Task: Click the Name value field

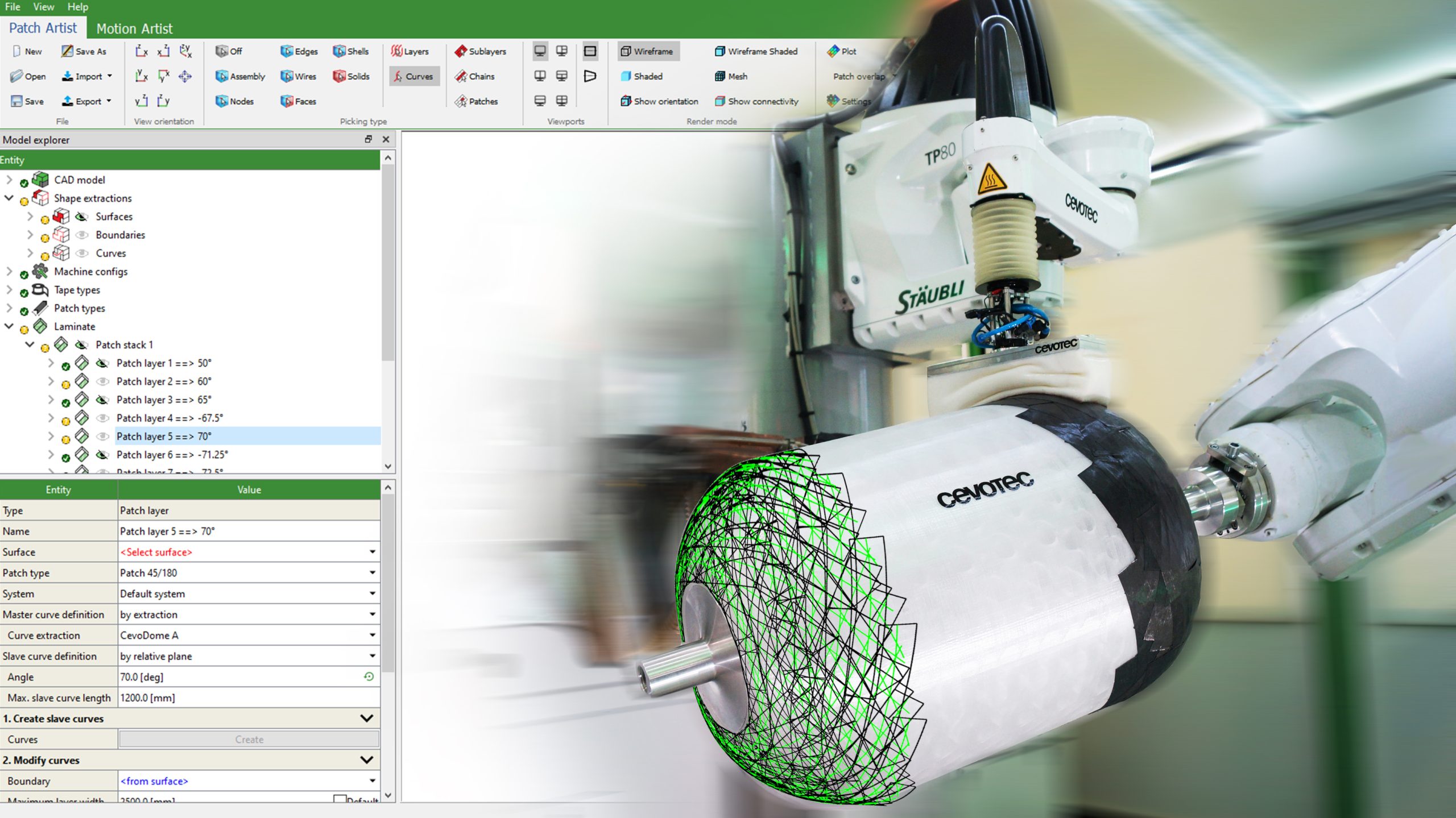Action: (x=249, y=531)
